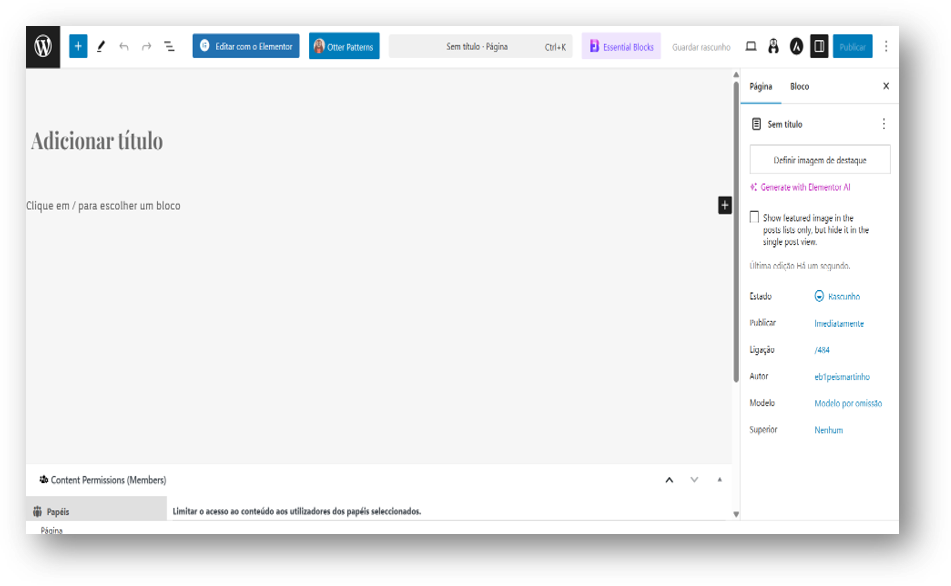The width and height of the screenshot is (951, 586).
Task: Click the scrollbar down arrow
Action: tap(736, 514)
